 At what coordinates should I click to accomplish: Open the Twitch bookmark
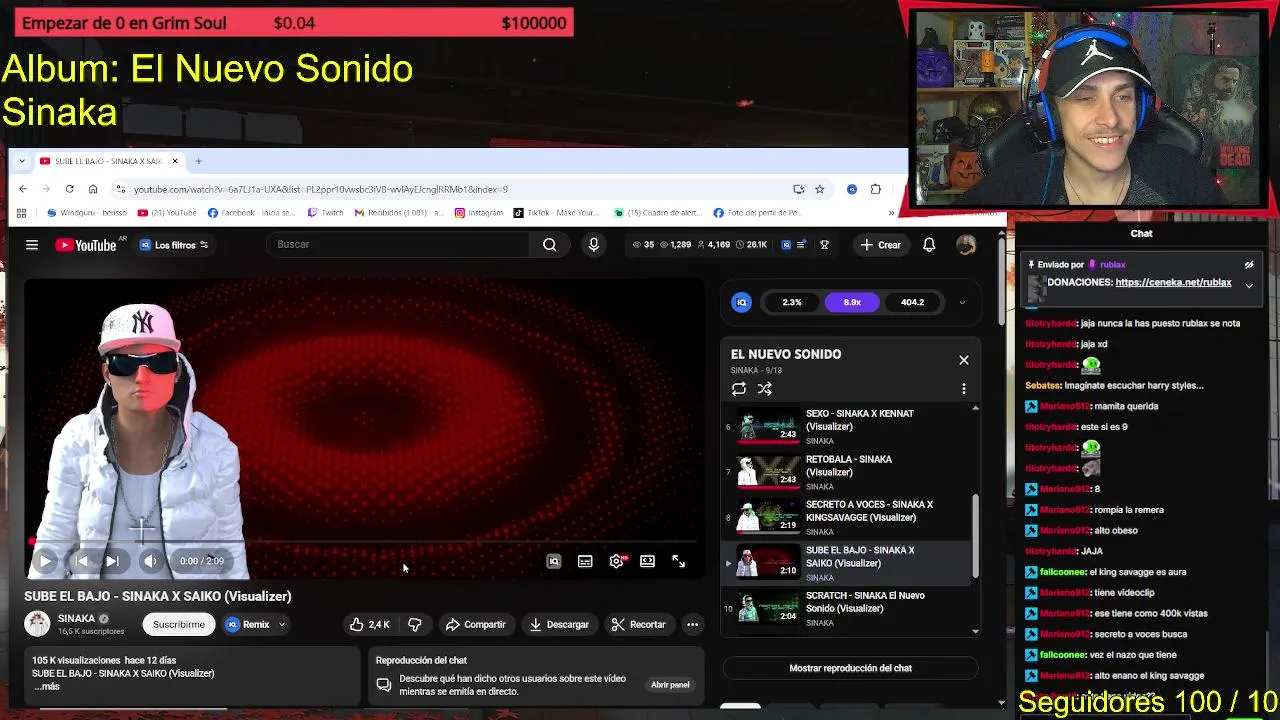click(x=326, y=213)
